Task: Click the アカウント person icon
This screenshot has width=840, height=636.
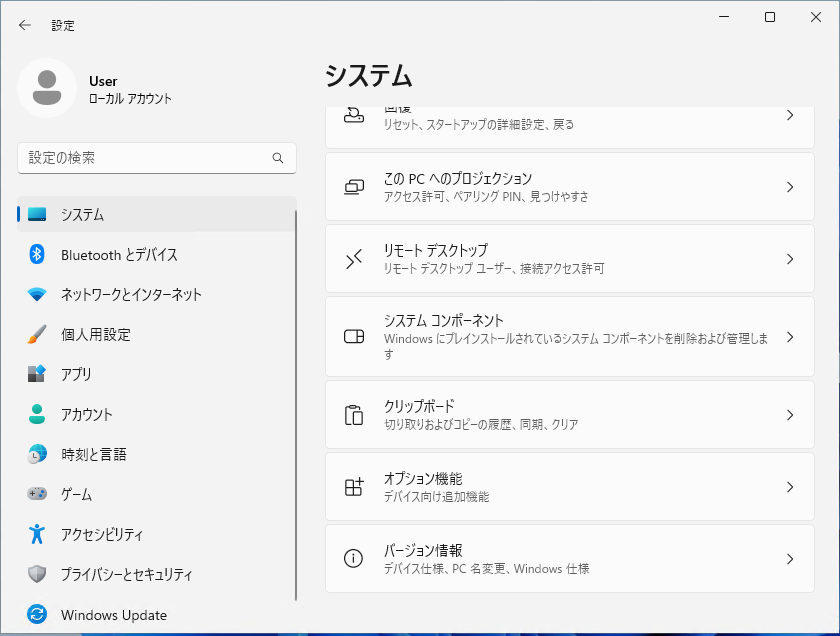Action: (37, 414)
